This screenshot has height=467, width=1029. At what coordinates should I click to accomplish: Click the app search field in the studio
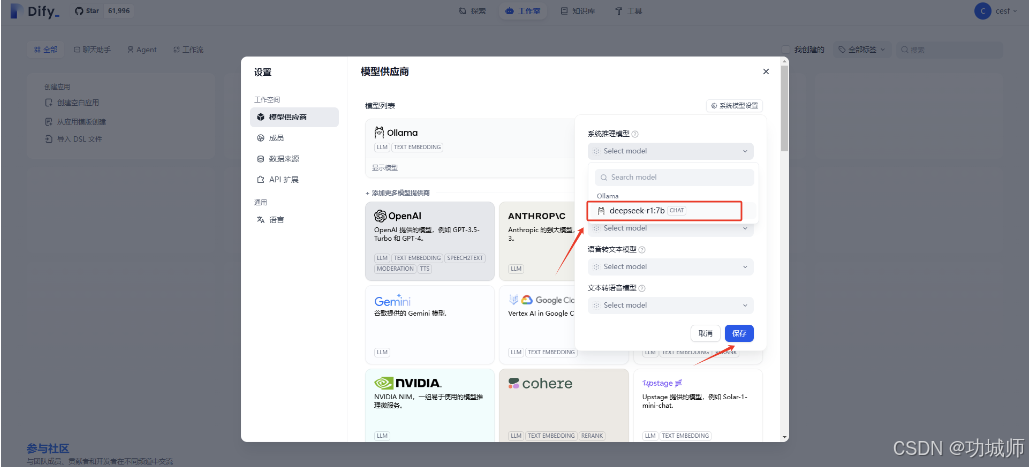pos(949,49)
